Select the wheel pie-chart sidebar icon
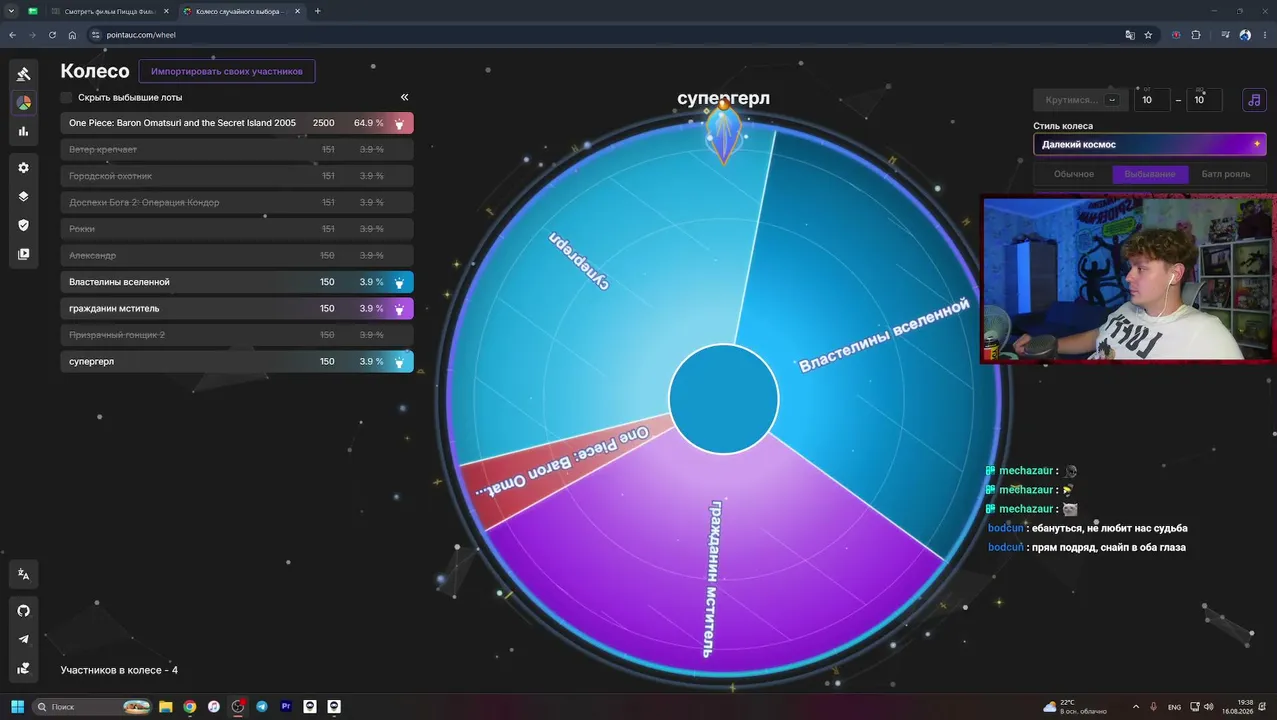Screen dimensions: 1277x720 (23, 102)
